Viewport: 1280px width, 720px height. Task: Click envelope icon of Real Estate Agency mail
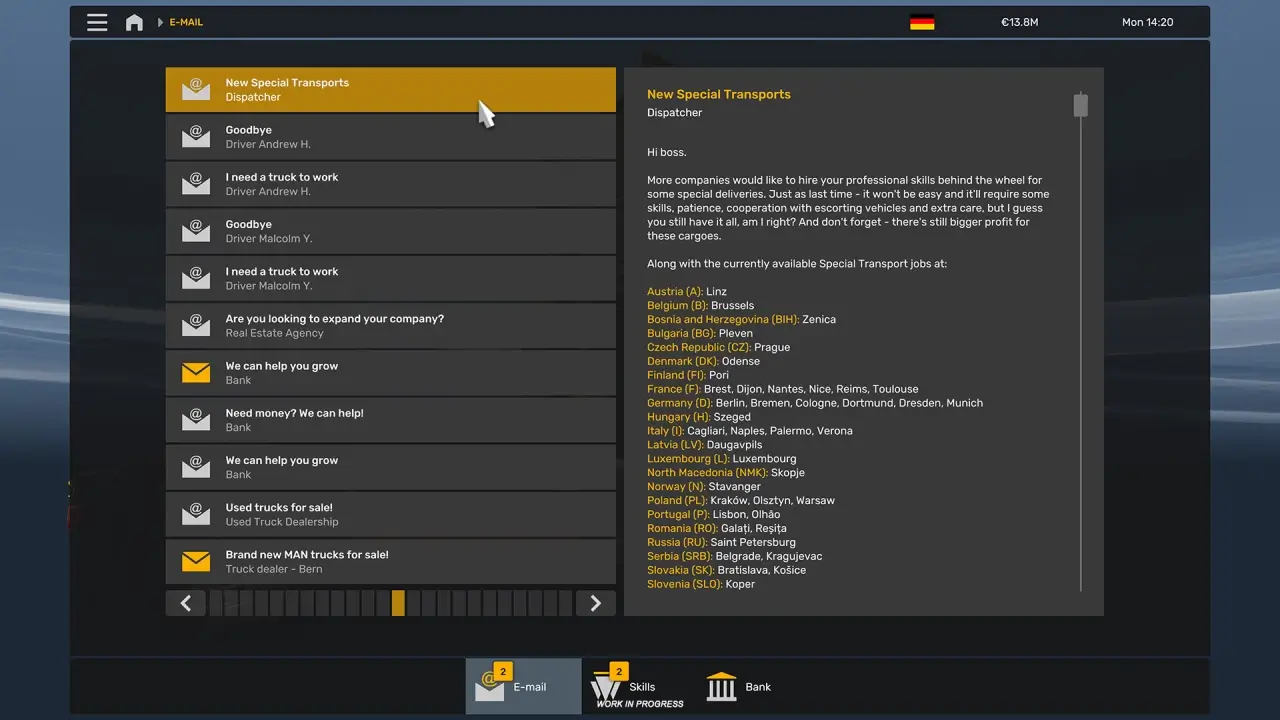click(196, 326)
